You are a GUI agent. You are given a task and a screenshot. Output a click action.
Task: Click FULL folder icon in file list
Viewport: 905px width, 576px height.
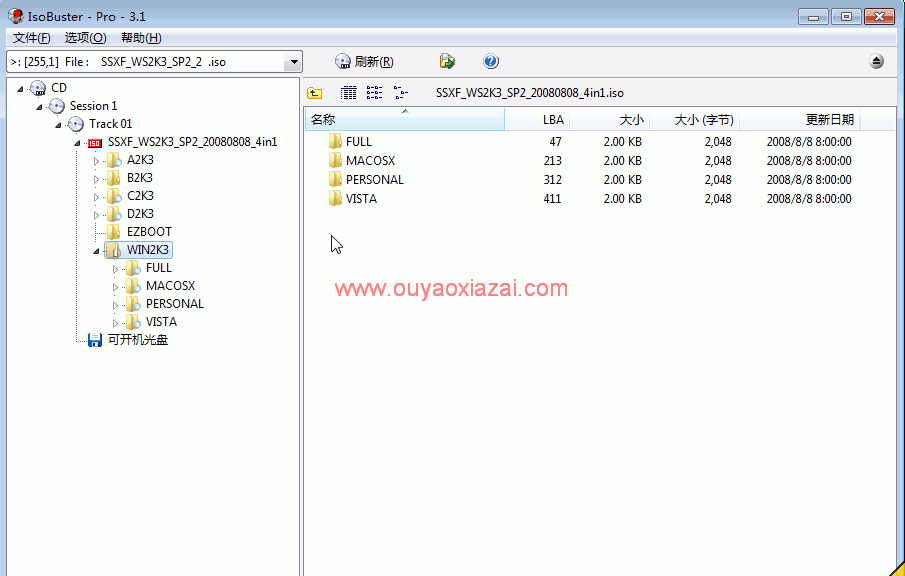pyautogui.click(x=335, y=141)
